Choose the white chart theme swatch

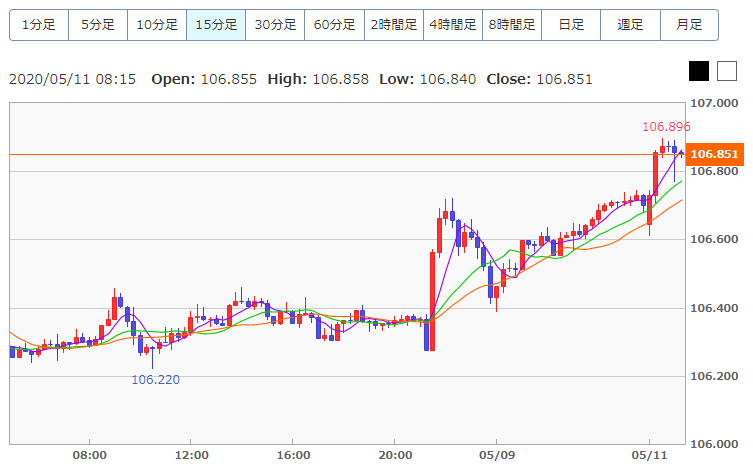(x=727, y=71)
